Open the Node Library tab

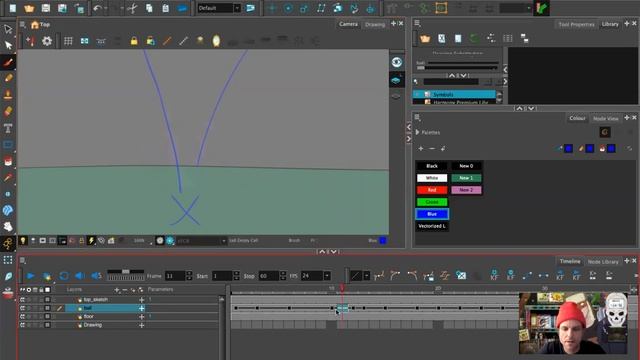click(603, 262)
